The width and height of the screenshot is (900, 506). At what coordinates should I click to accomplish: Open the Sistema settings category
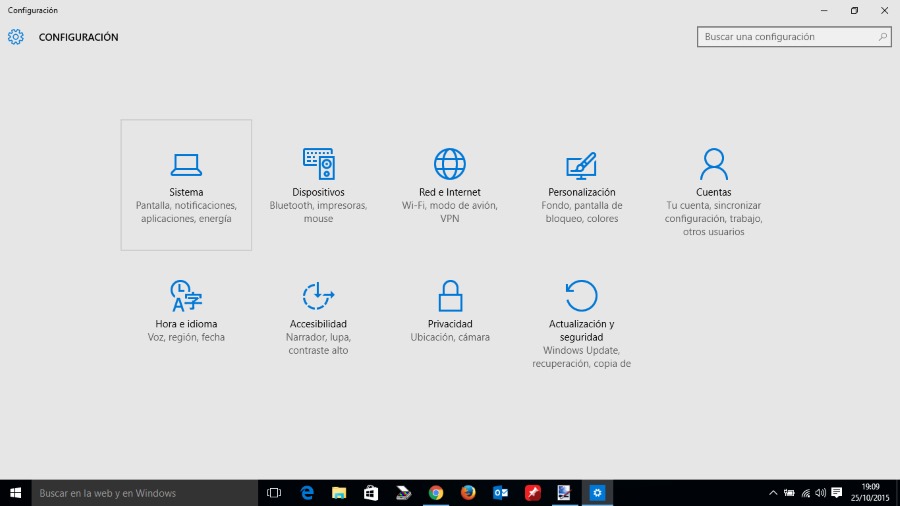click(x=186, y=185)
